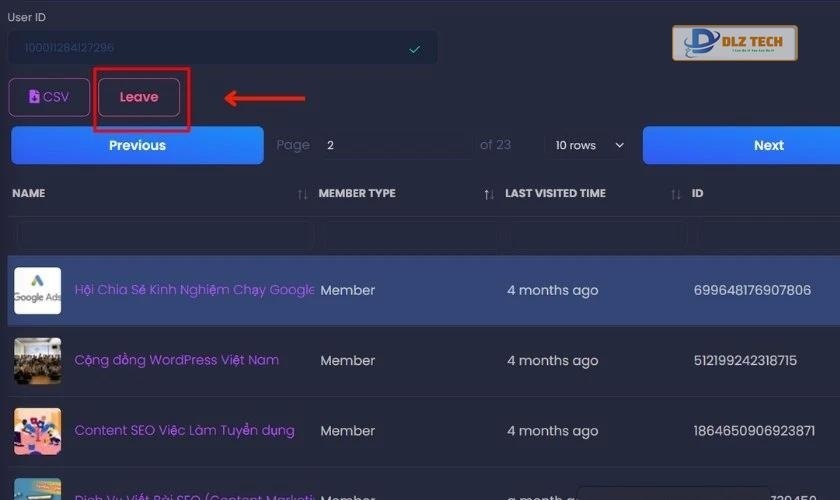The image size is (840, 500).
Task: Click the sort arrows icon beside NAME
Action: click(x=302, y=195)
